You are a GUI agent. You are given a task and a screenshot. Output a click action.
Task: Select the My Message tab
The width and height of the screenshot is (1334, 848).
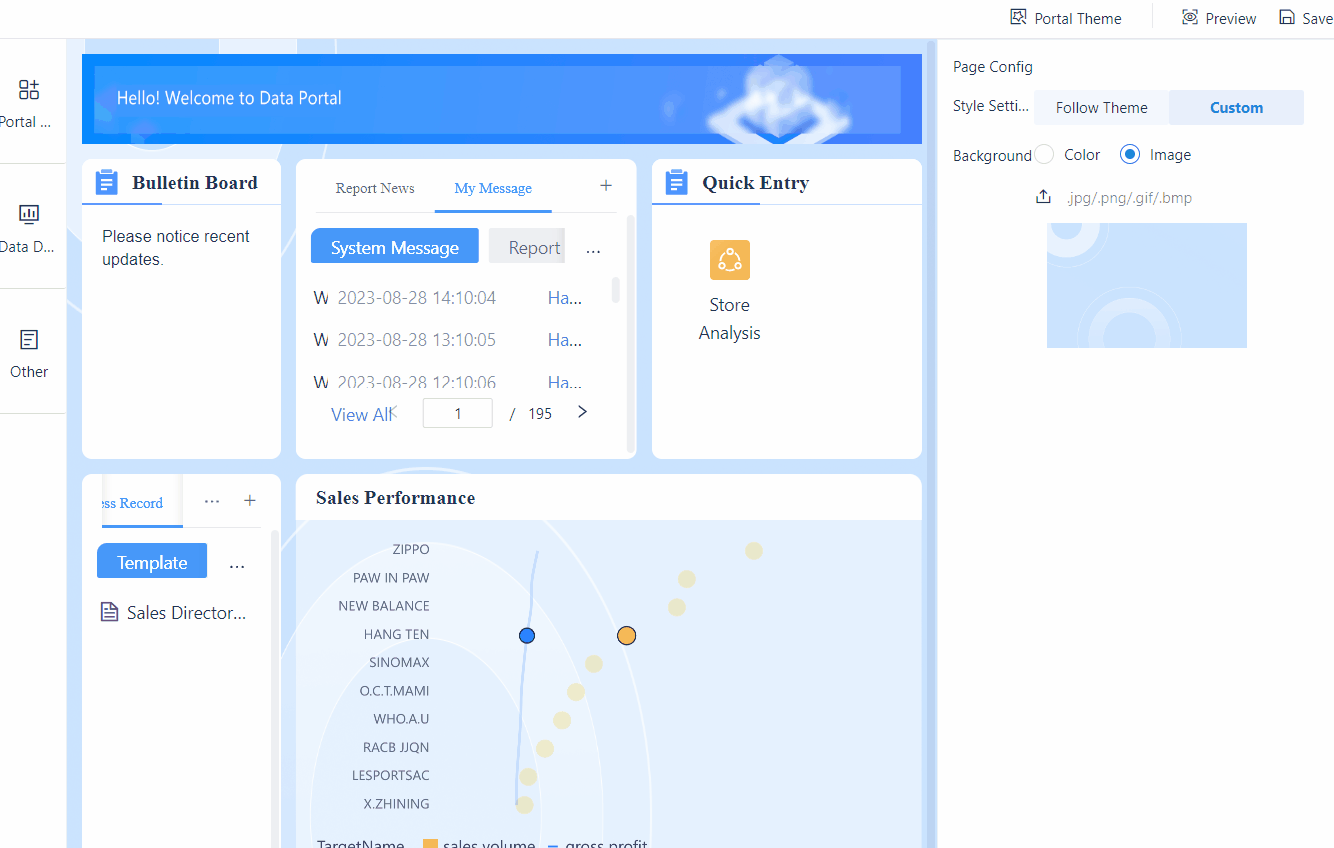[x=493, y=188]
